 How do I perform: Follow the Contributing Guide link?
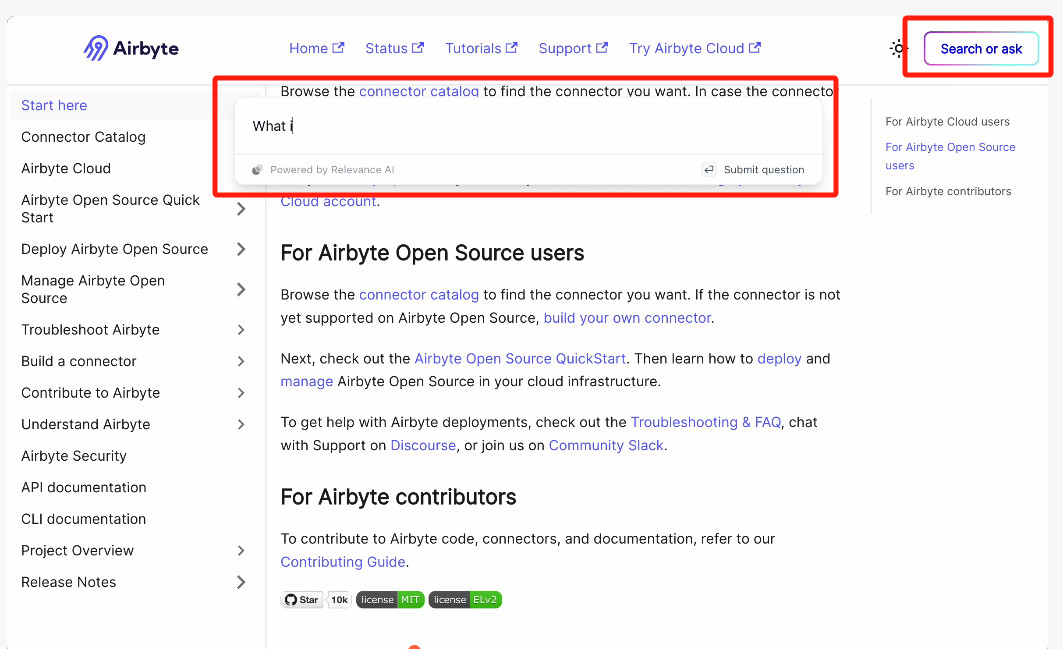(343, 562)
